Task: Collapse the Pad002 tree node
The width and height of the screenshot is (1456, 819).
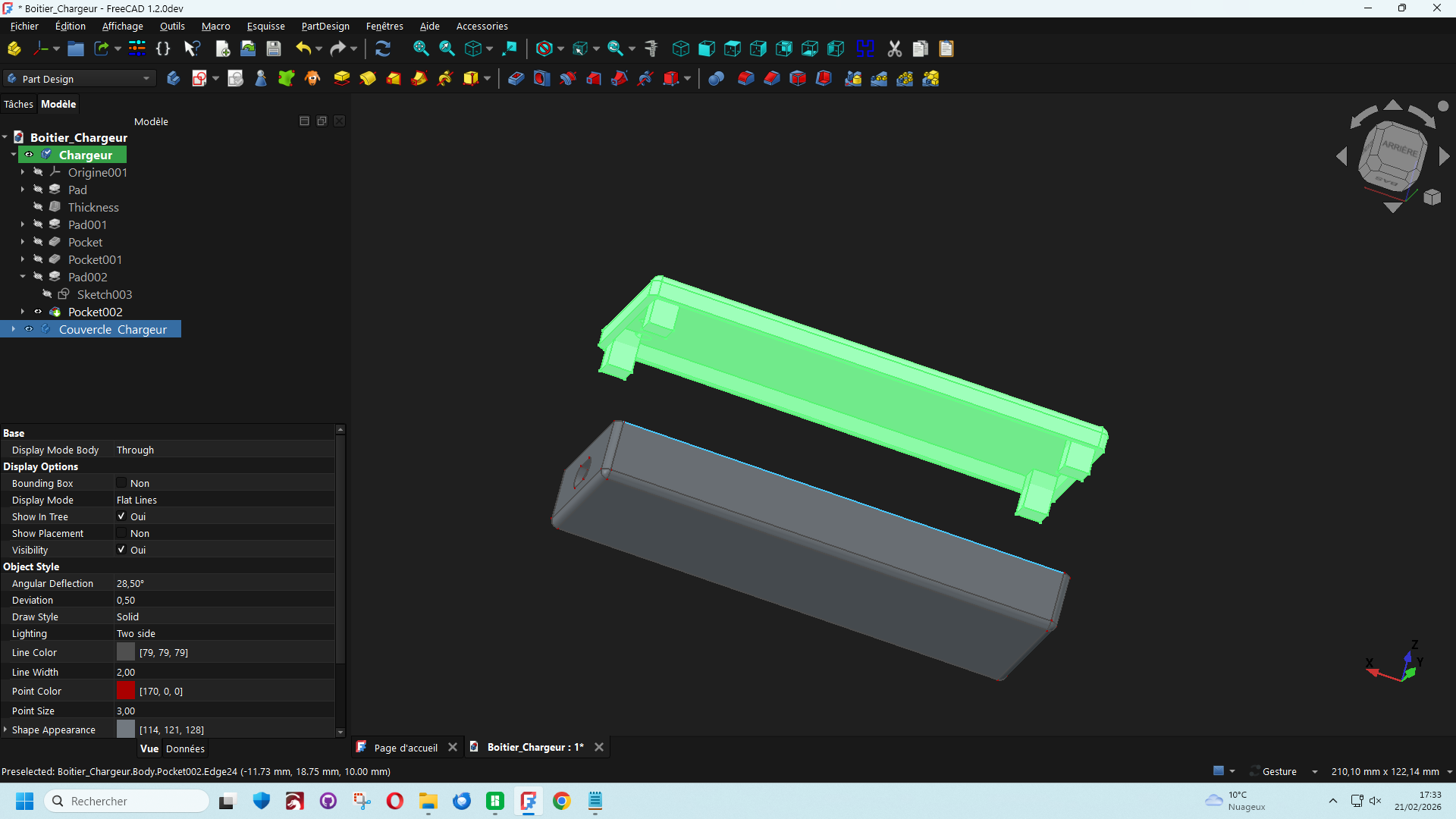Action: coord(23,277)
